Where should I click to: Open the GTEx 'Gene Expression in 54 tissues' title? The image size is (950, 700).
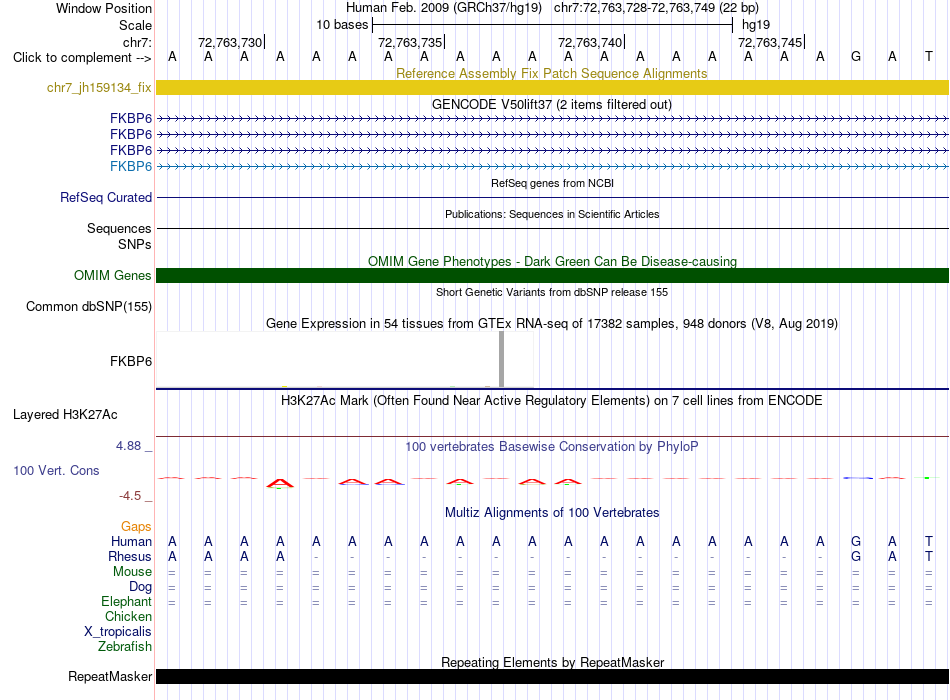pos(552,324)
